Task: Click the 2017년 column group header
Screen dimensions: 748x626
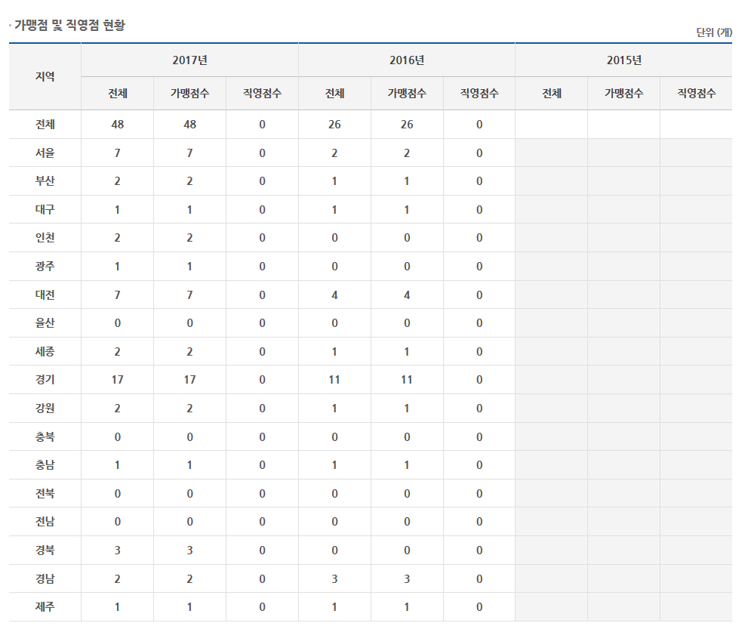Action: pyautogui.click(x=189, y=60)
